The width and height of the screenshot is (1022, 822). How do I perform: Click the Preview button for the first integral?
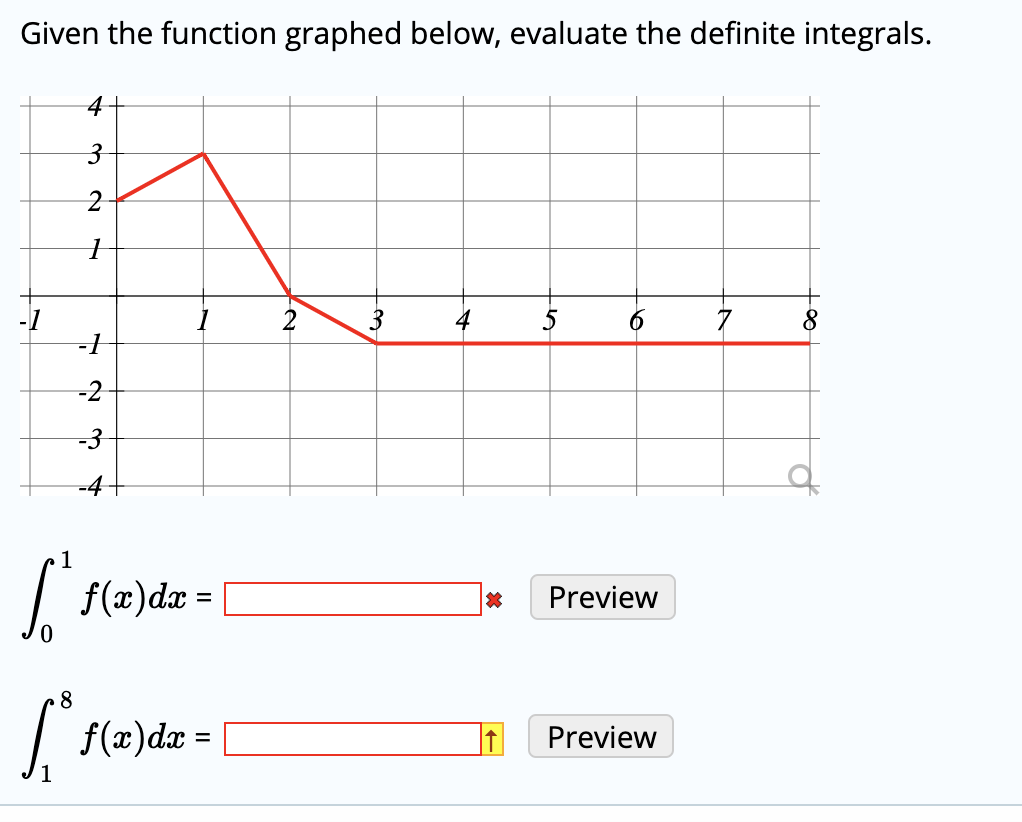(x=602, y=597)
